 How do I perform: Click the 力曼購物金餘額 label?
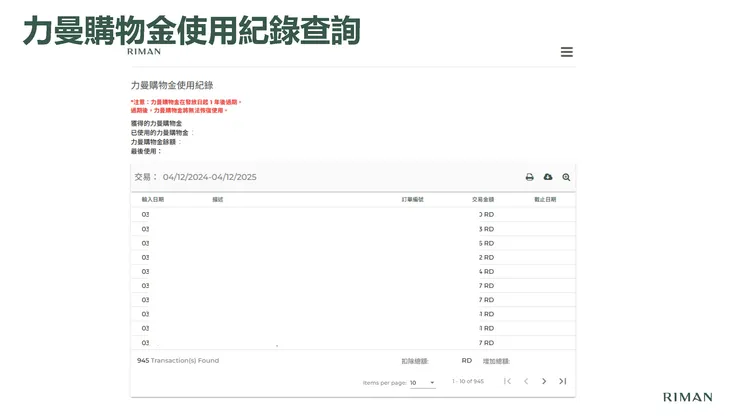153,142
